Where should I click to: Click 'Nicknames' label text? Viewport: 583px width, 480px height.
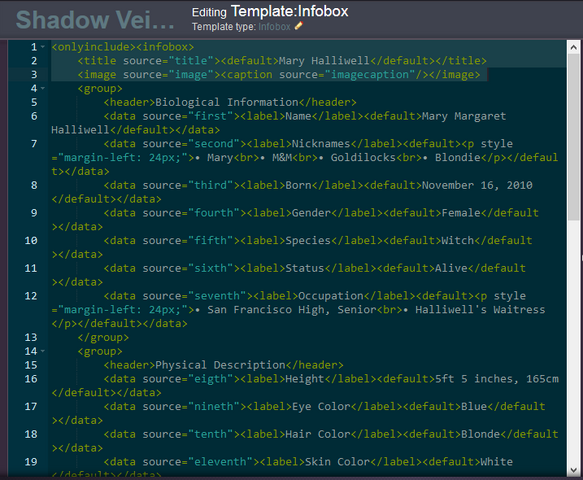click(x=321, y=144)
